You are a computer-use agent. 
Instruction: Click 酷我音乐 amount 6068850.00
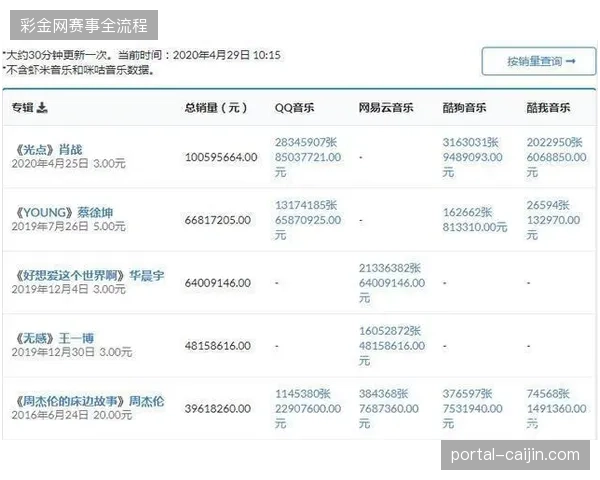point(556,157)
